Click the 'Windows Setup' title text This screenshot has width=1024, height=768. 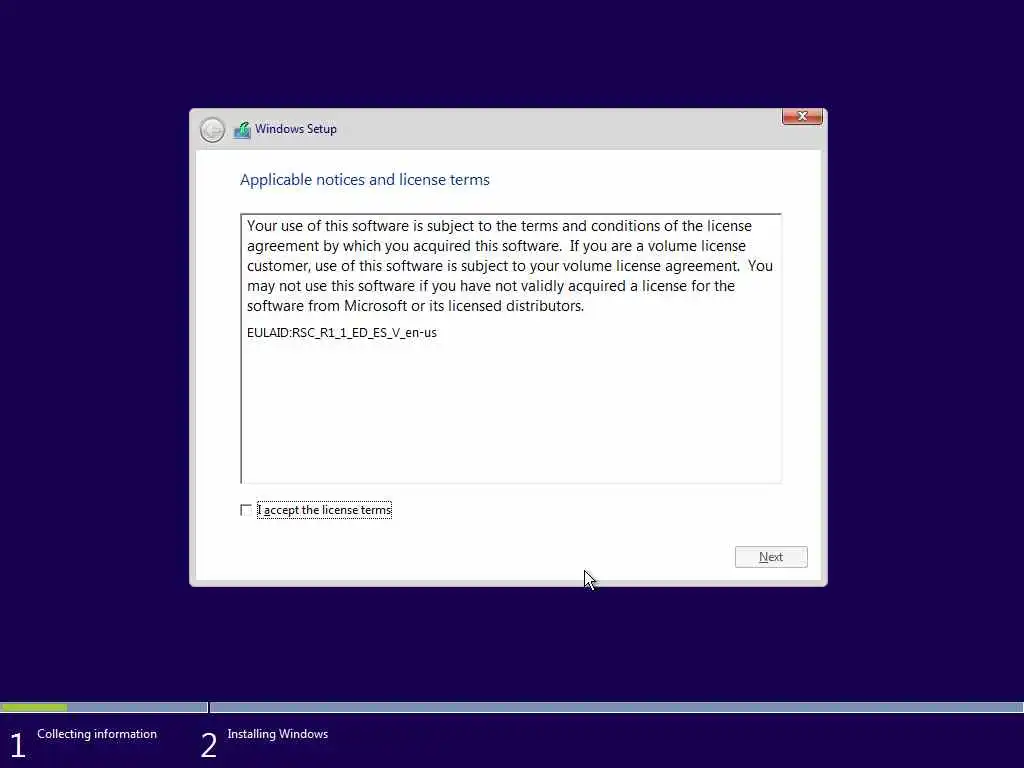[x=296, y=129]
